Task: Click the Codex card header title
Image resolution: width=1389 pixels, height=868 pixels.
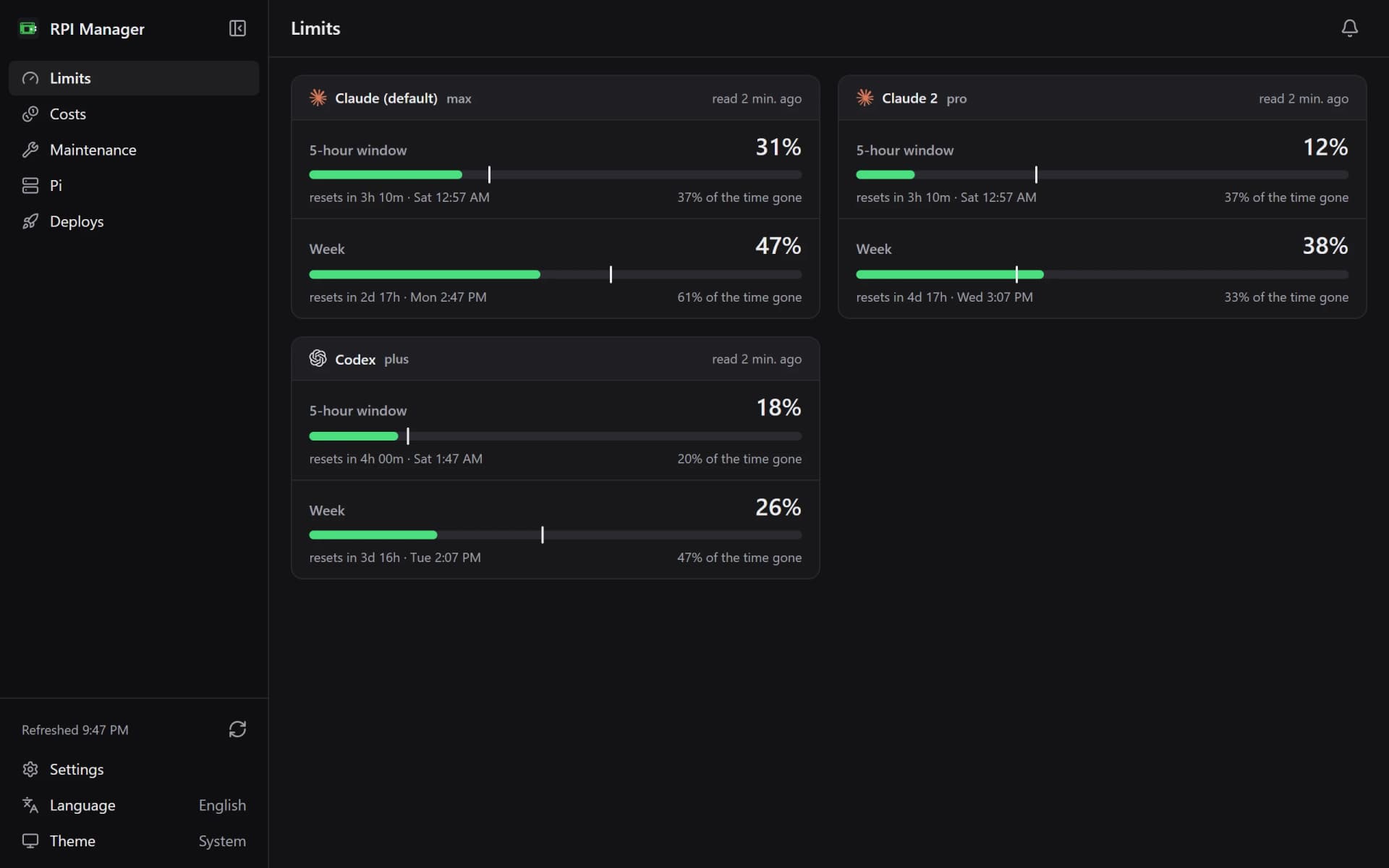Action: tap(355, 359)
